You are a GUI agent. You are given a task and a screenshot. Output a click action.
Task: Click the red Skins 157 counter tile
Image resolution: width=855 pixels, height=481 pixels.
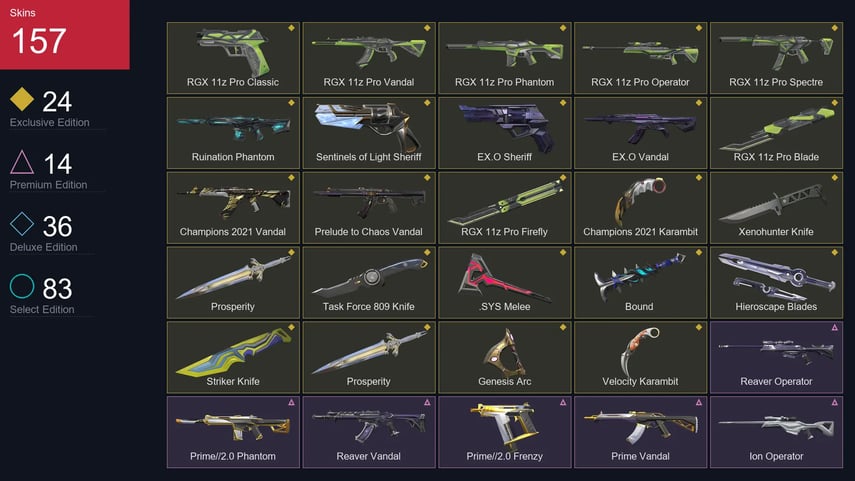click(x=64, y=34)
